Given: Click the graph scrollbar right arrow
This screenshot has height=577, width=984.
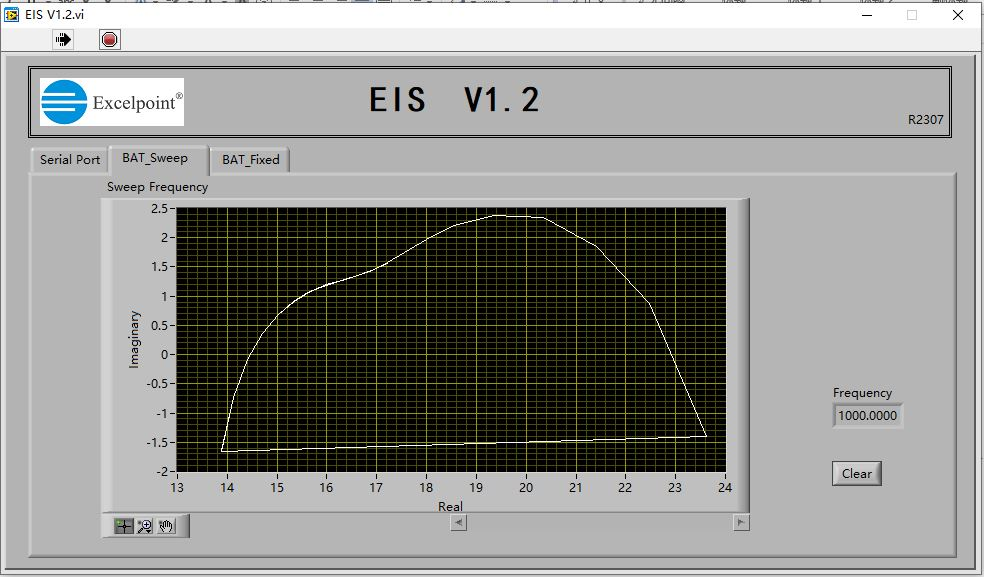Looking at the screenshot, I should (x=740, y=522).
